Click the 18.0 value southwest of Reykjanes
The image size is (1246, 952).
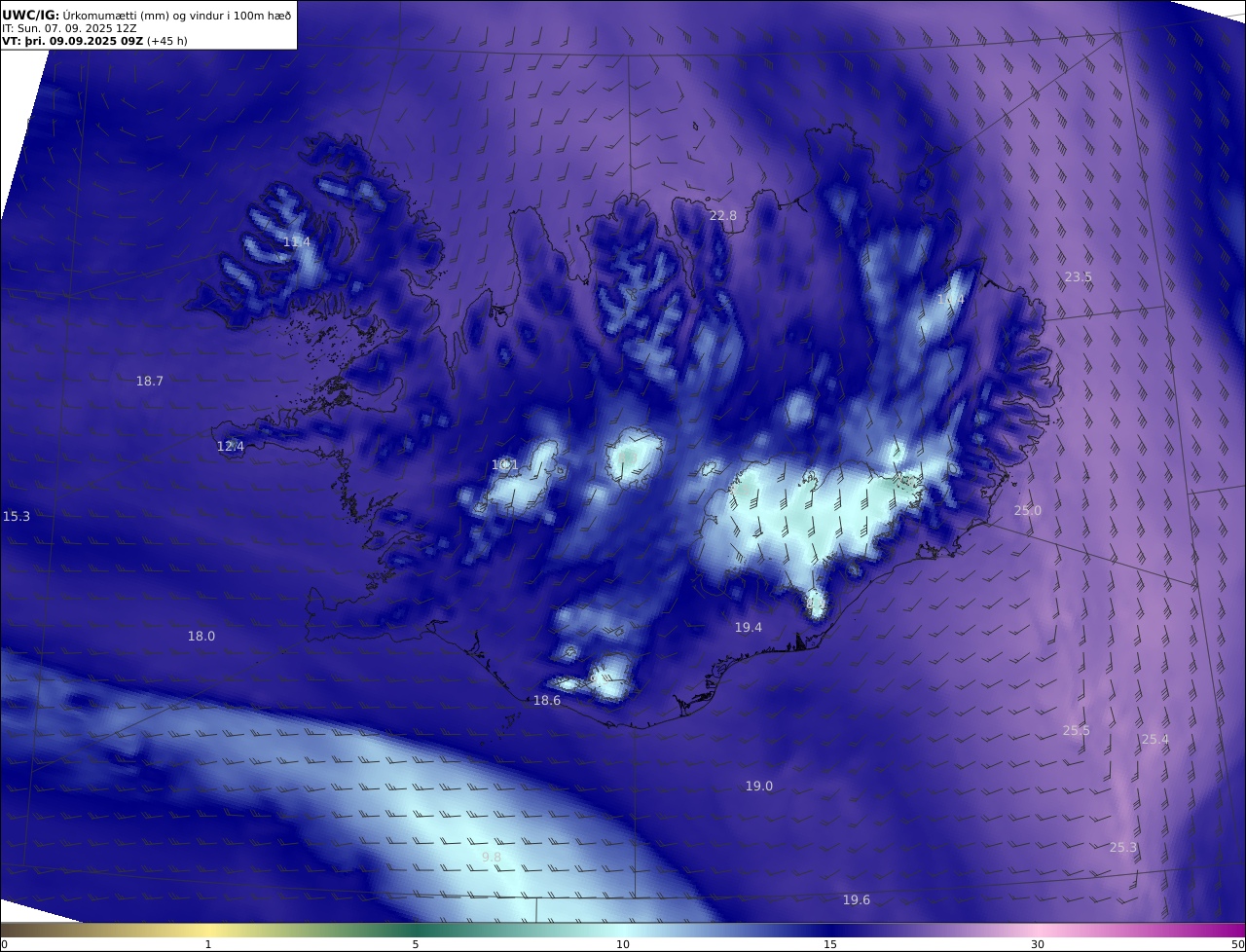coord(202,637)
